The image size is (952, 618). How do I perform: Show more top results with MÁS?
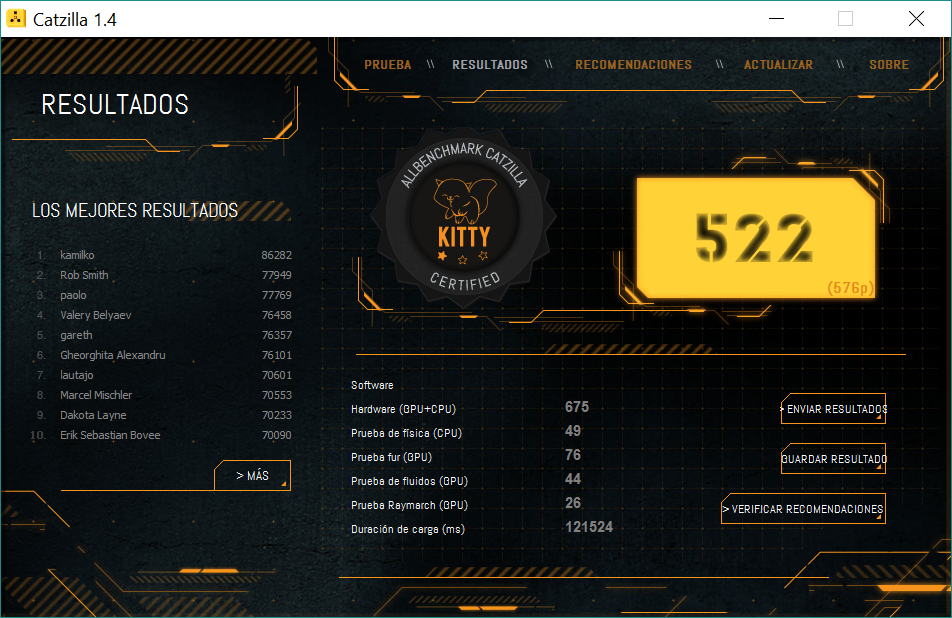253,475
